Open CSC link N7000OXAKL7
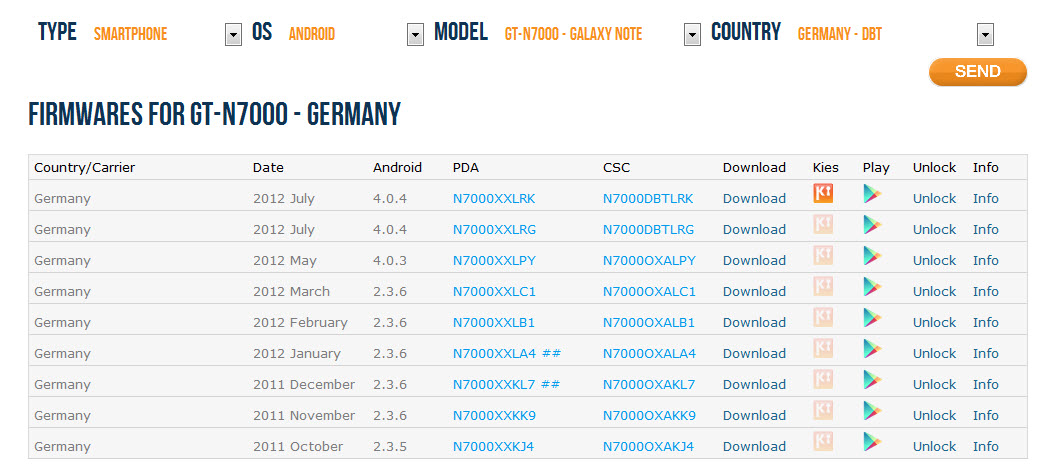1042x470 pixels. pos(649,384)
